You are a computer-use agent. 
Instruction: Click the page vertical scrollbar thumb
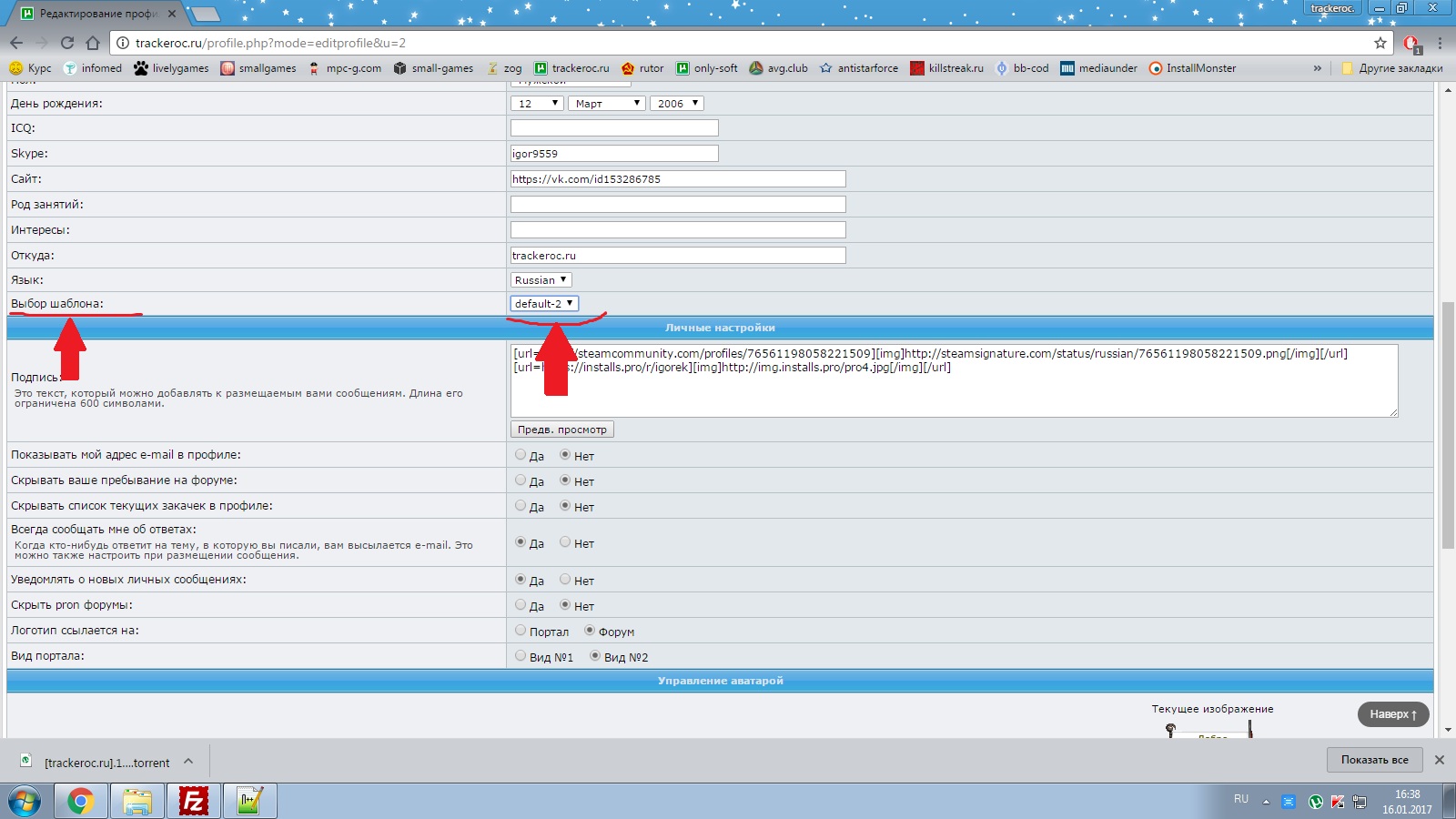(x=1448, y=425)
